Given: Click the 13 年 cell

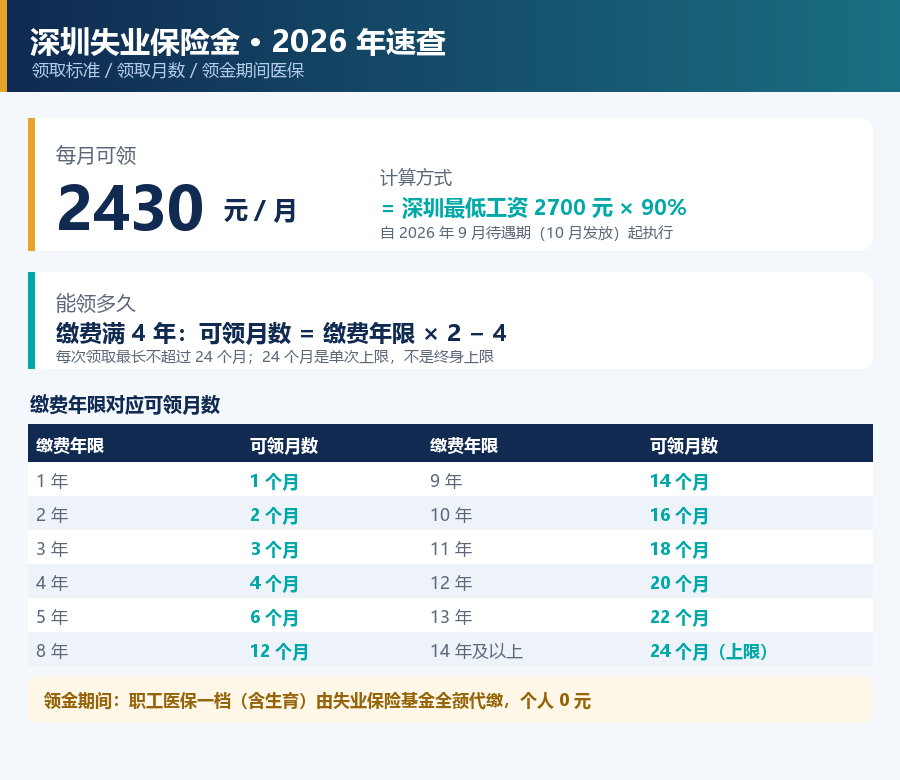Looking at the screenshot, I should 452,616.
